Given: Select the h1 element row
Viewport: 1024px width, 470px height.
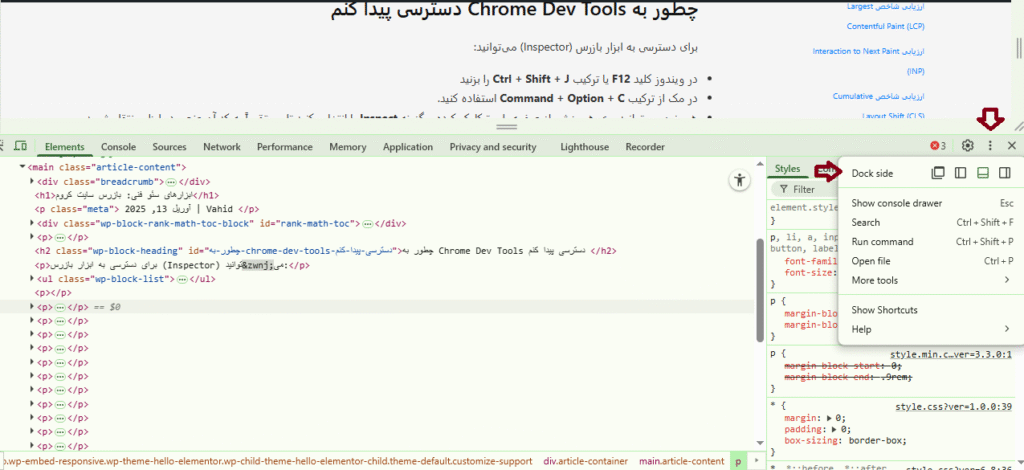Looking at the screenshot, I should tap(126, 195).
